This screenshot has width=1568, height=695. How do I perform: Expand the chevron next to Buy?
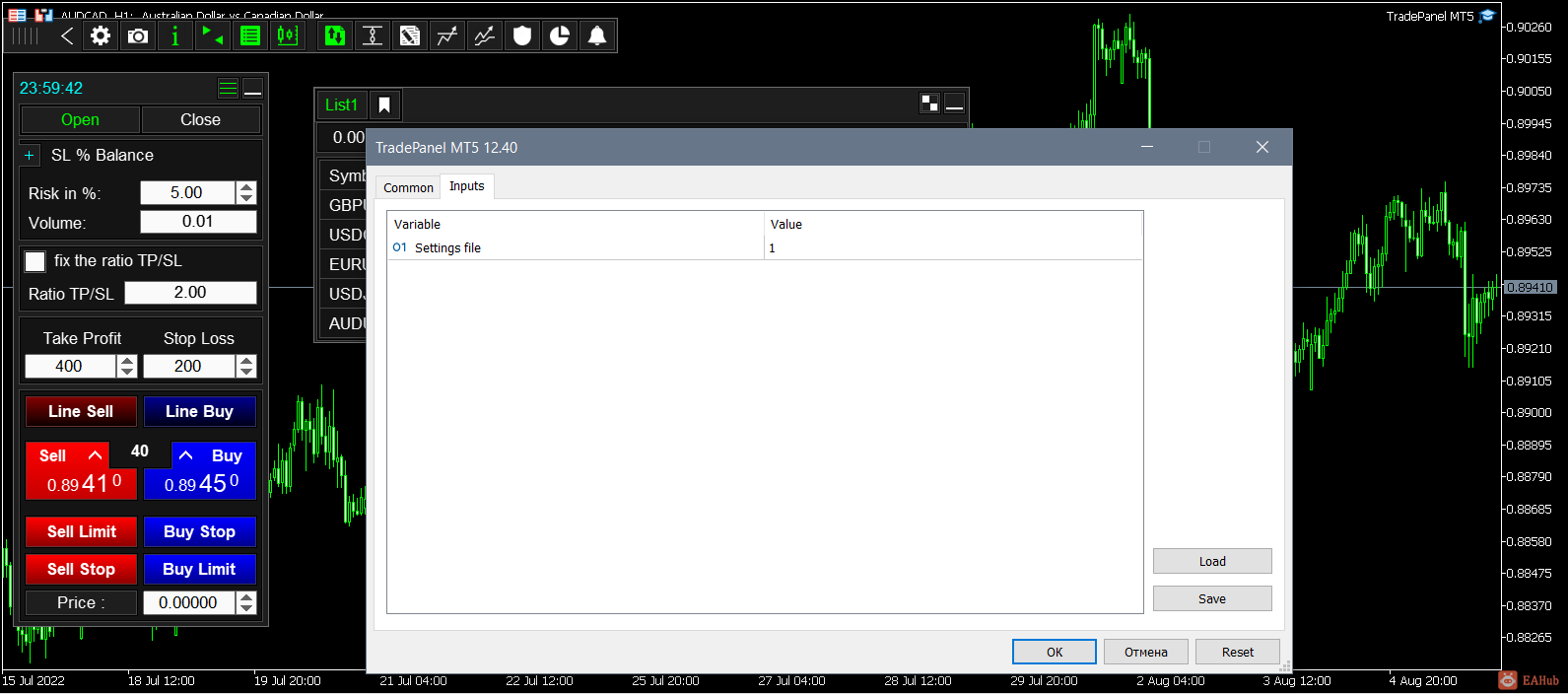click(185, 455)
